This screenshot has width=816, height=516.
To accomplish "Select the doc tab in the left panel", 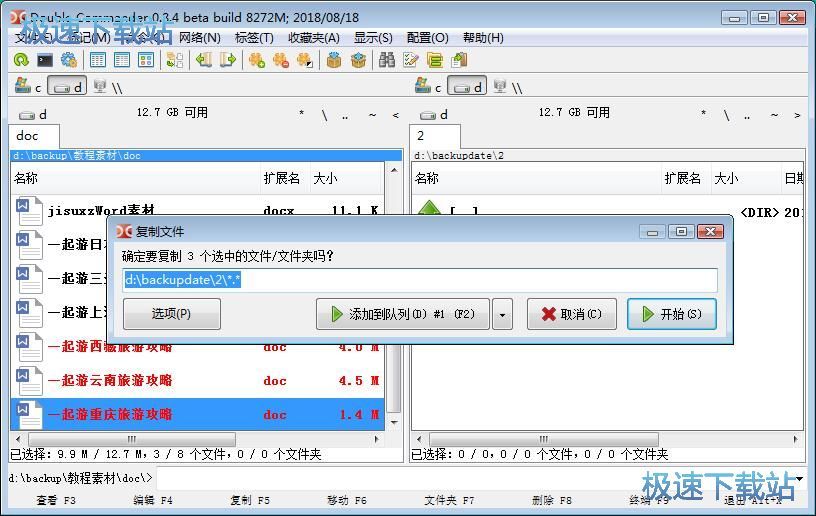I will coord(34,136).
